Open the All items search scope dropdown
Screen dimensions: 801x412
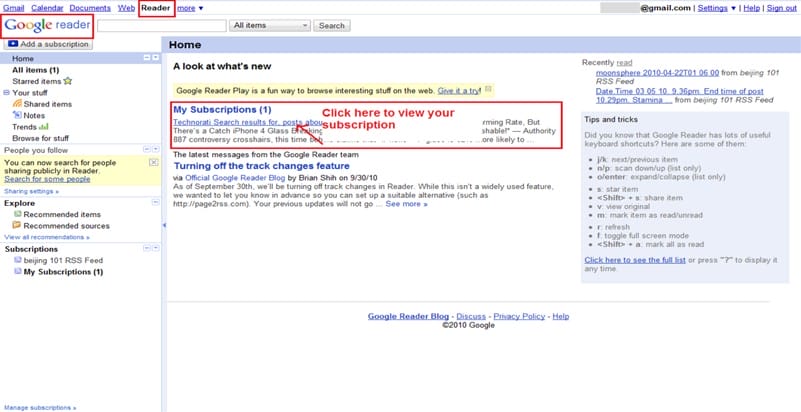click(269, 25)
